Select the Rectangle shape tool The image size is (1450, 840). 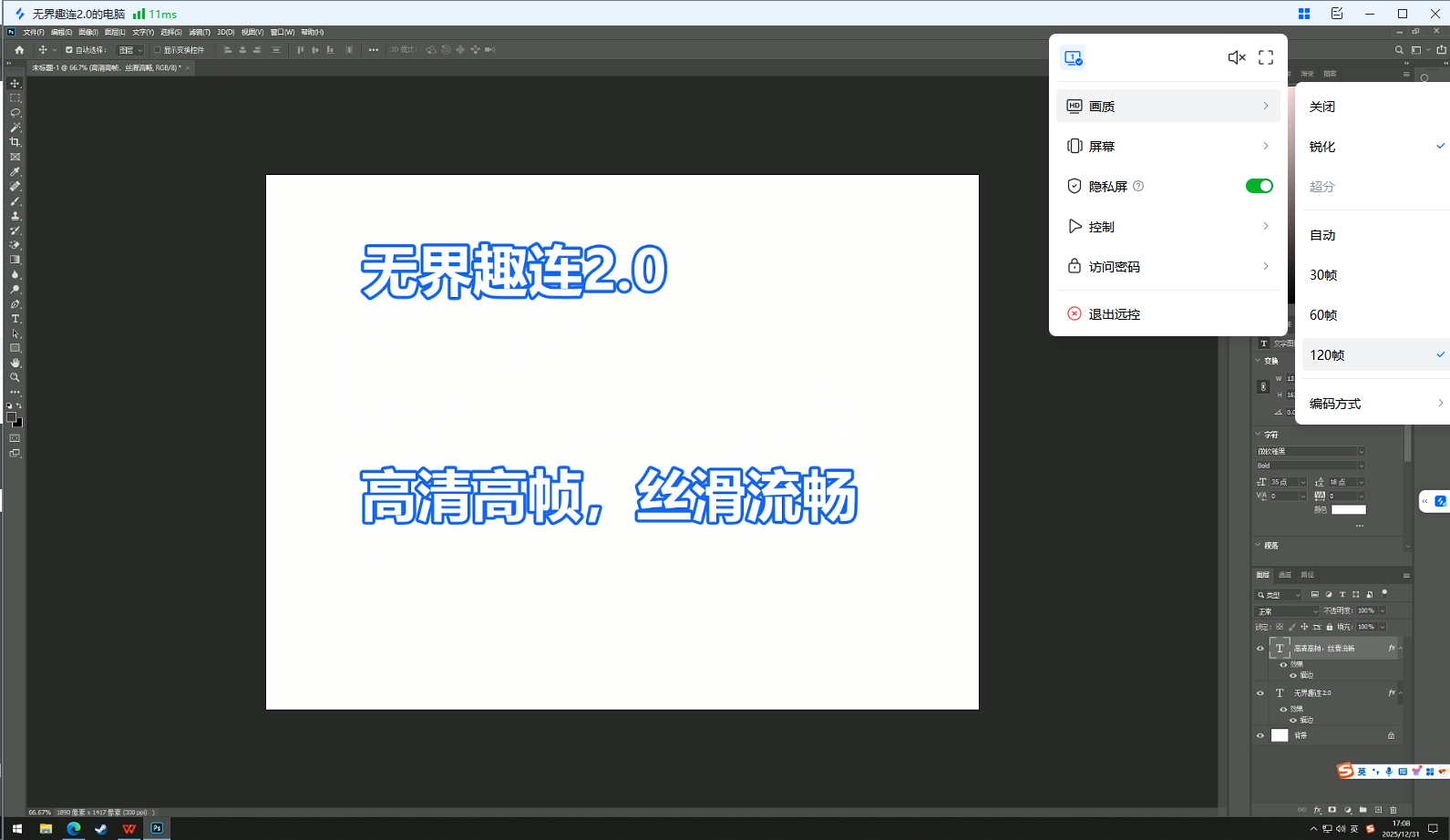15,348
